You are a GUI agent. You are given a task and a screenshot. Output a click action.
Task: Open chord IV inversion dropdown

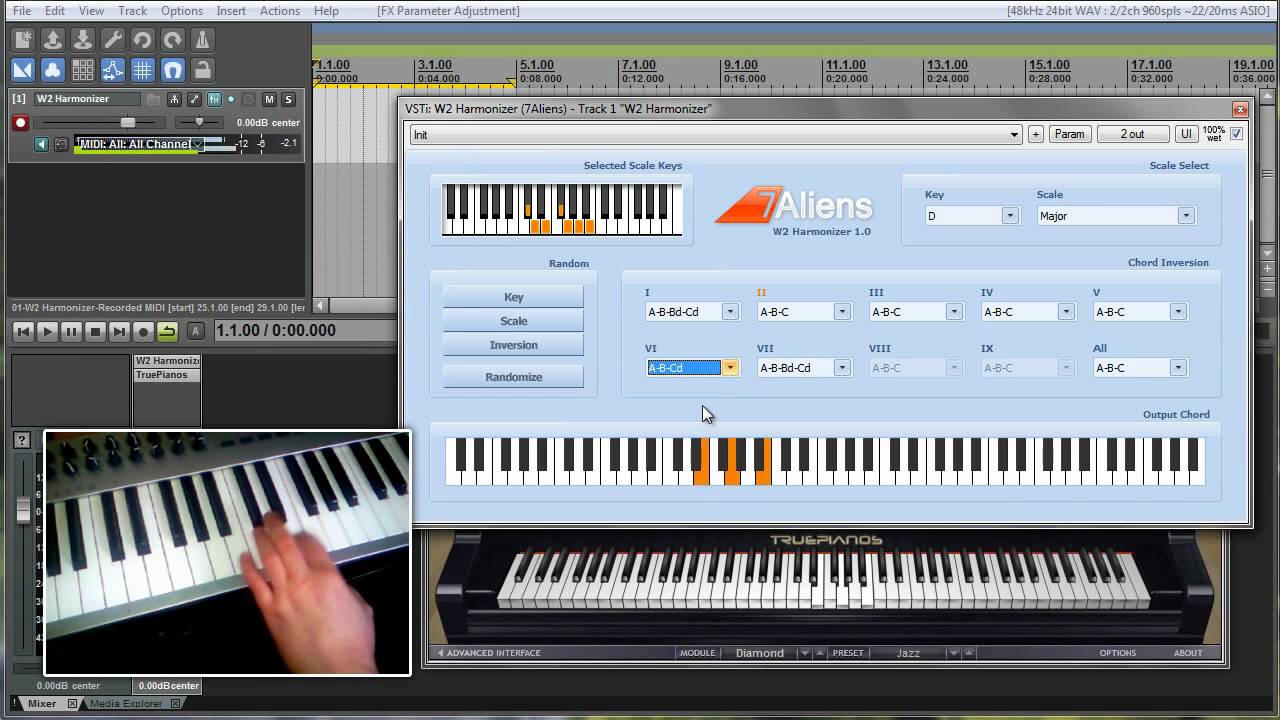1028,312
